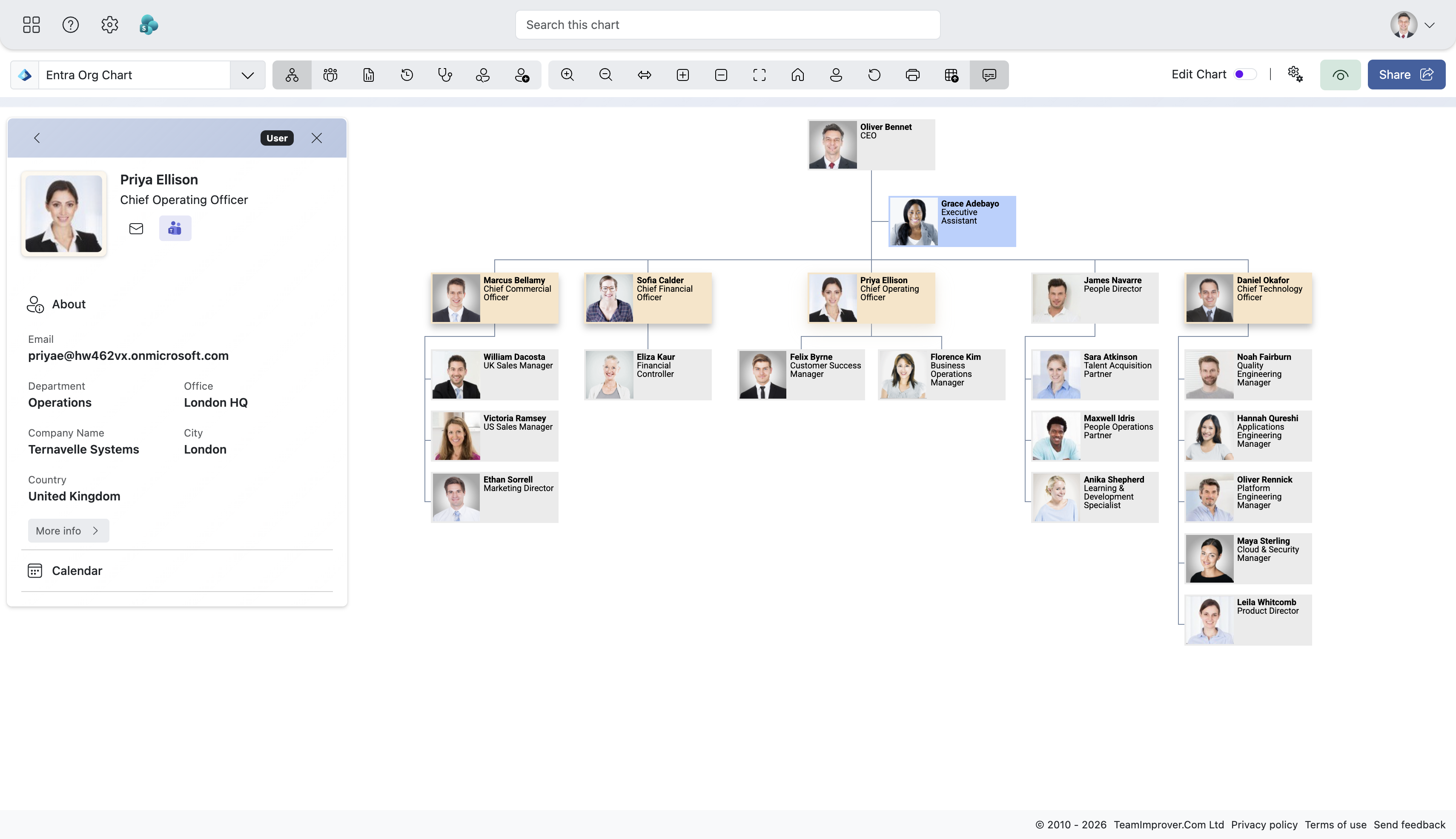Zoom out of the chart
Screen dimensions: 1456x839
pos(606,75)
